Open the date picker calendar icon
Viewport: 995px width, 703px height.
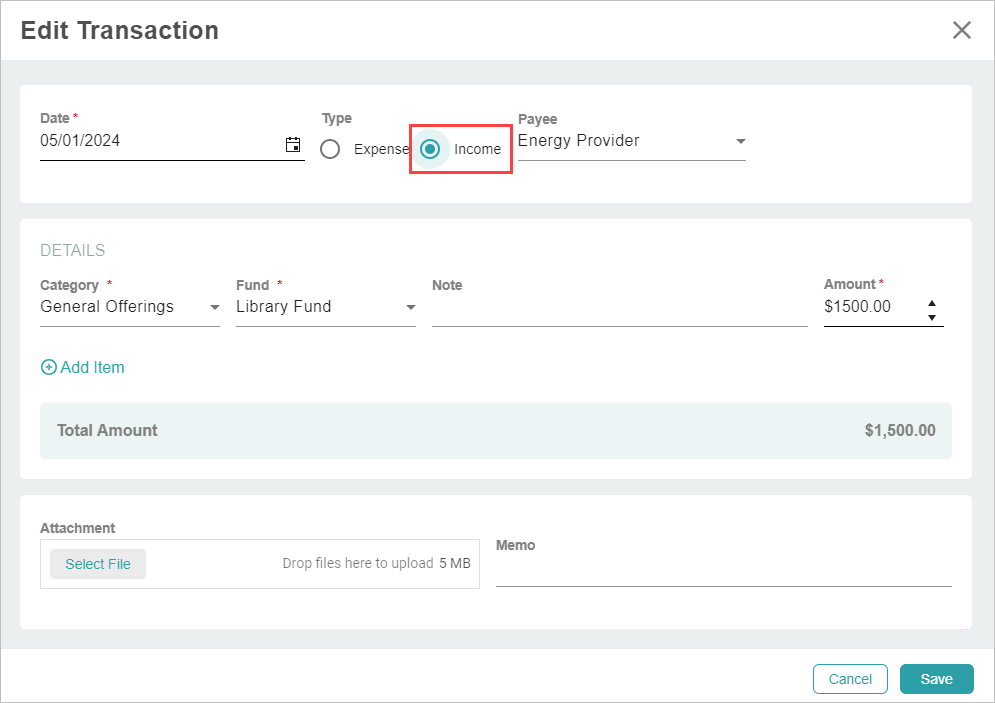pyautogui.click(x=293, y=145)
